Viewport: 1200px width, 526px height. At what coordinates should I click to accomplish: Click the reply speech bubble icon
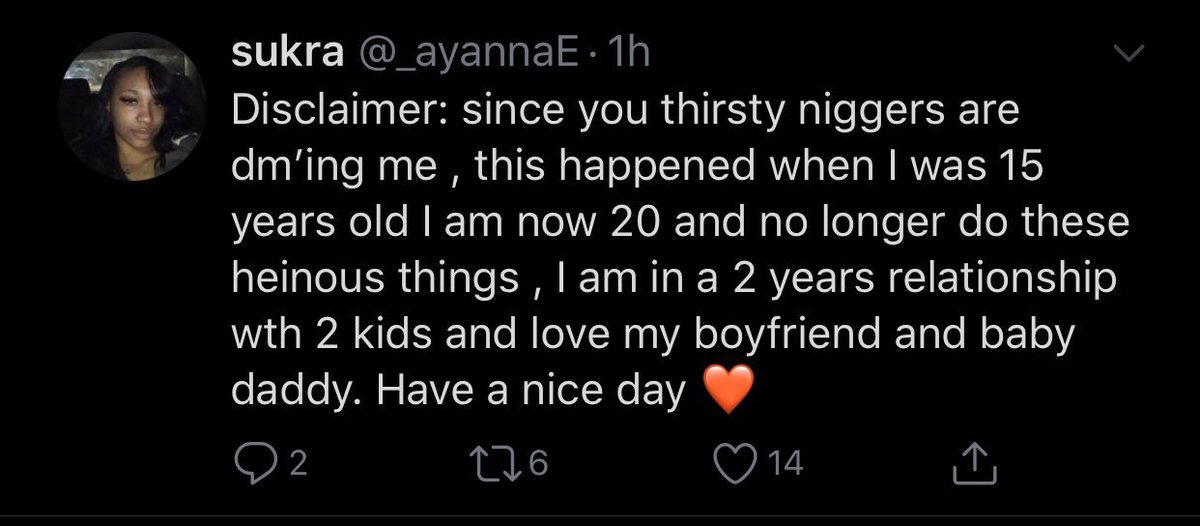click(x=249, y=462)
